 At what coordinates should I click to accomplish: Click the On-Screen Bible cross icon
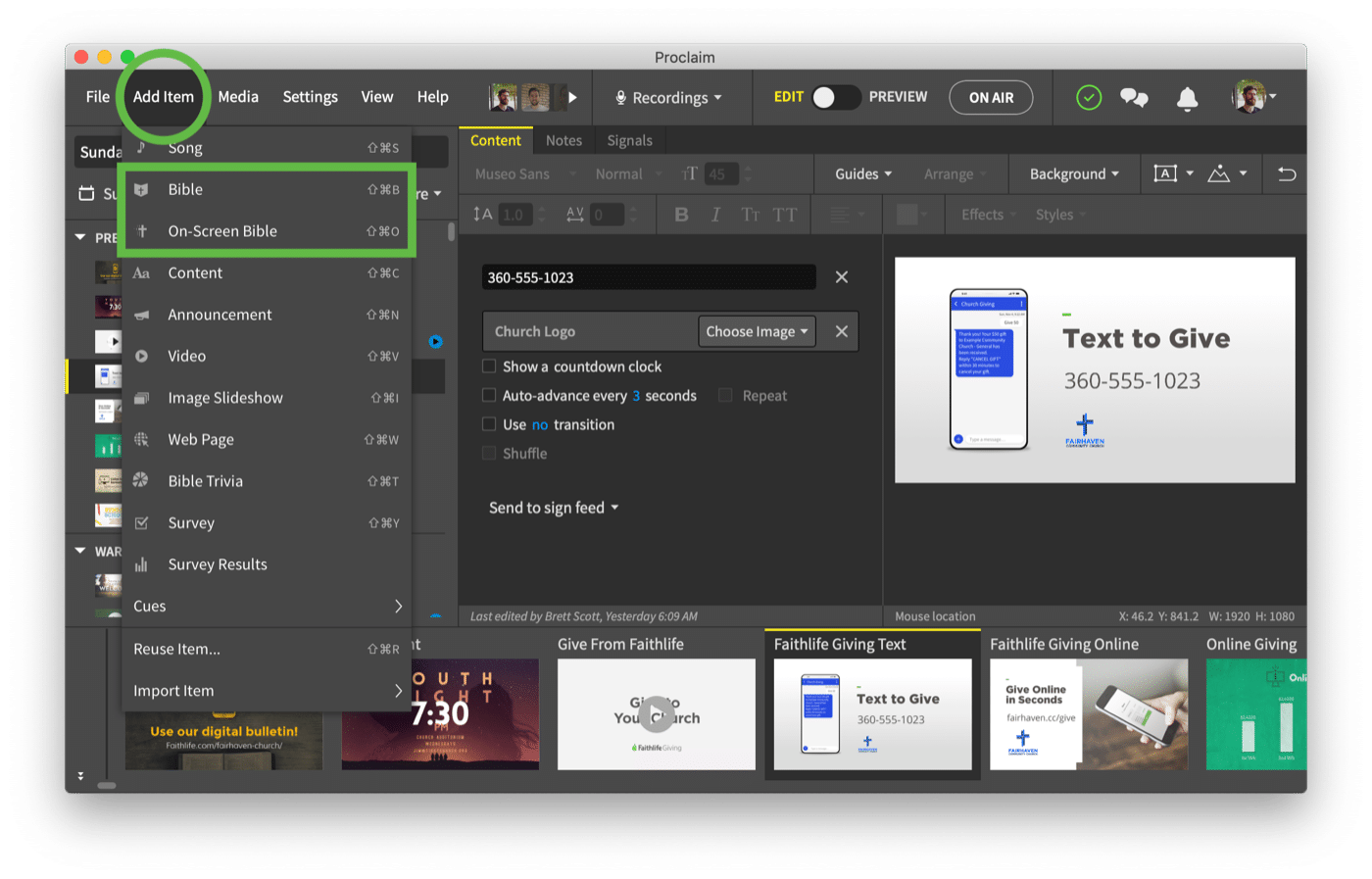(141, 231)
